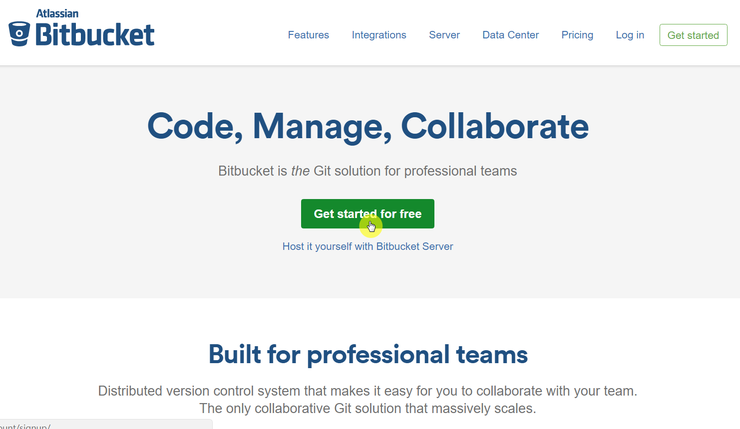
Task: Click the Log in link
Action: click(x=630, y=35)
